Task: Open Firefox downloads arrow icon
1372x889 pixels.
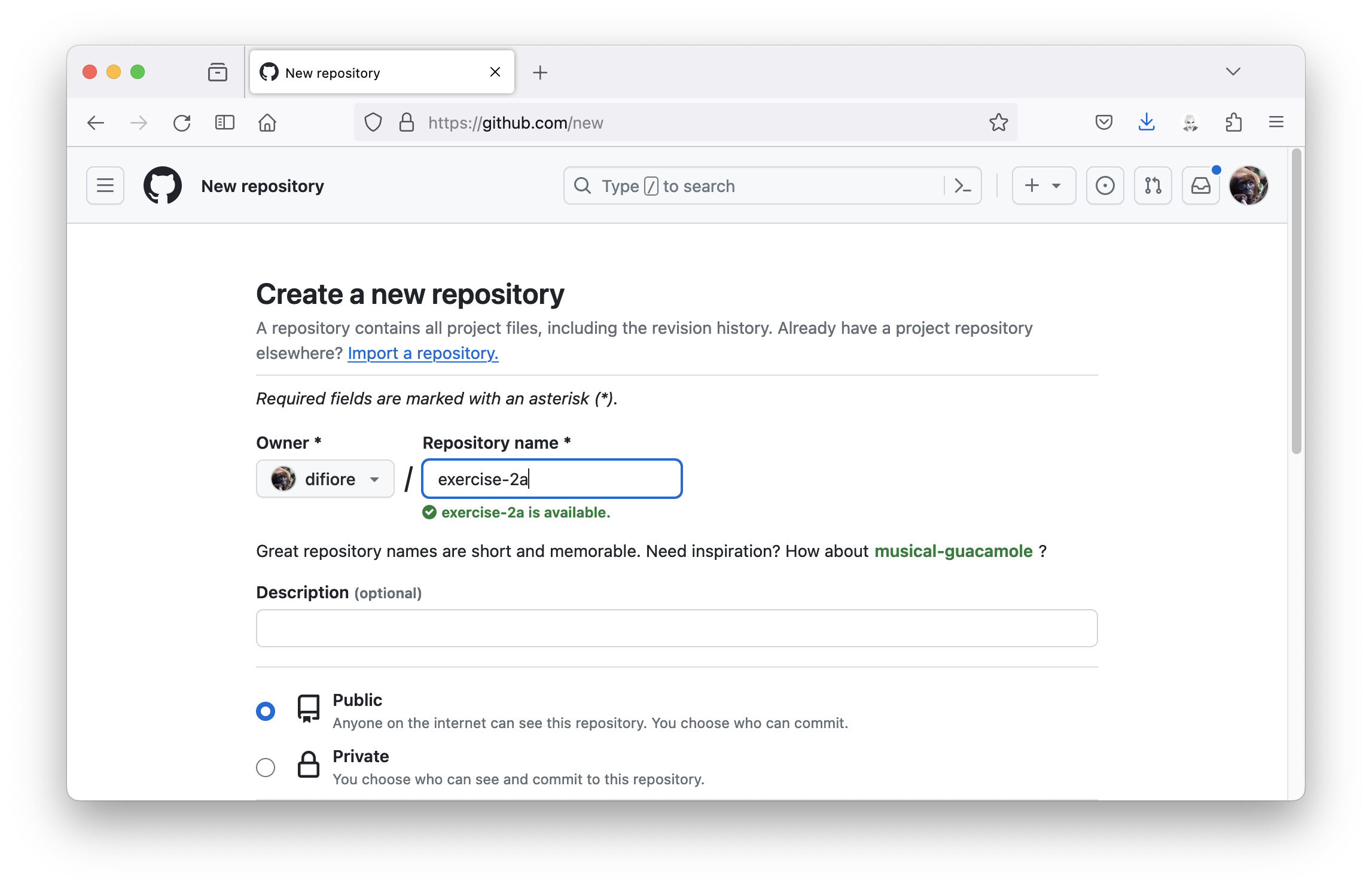Action: click(x=1146, y=123)
